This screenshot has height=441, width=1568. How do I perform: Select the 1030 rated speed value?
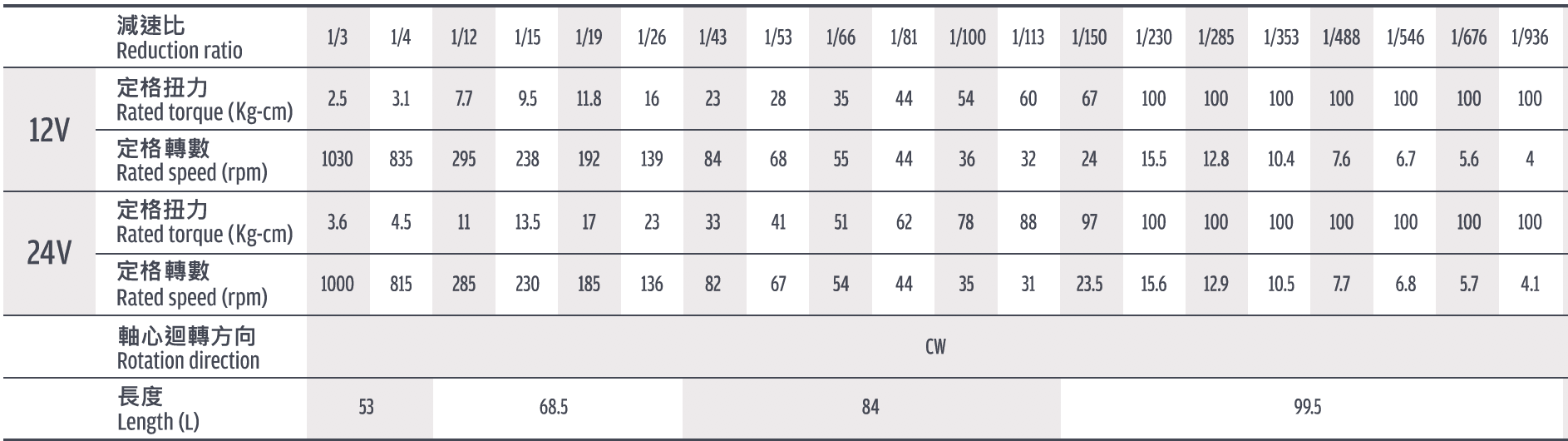tap(338, 159)
